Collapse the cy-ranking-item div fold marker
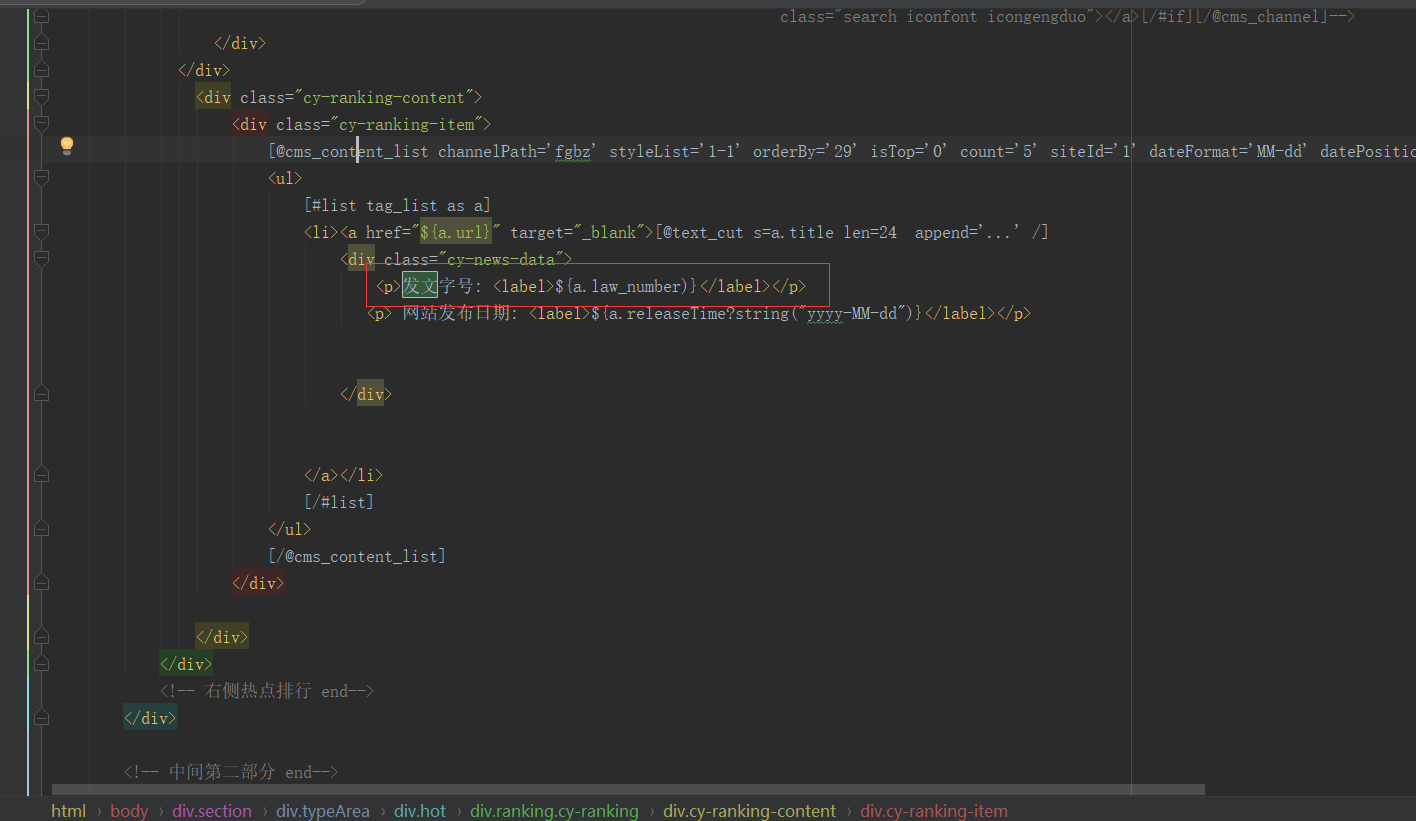This screenshot has width=1416, height=821. coord(41,124)
